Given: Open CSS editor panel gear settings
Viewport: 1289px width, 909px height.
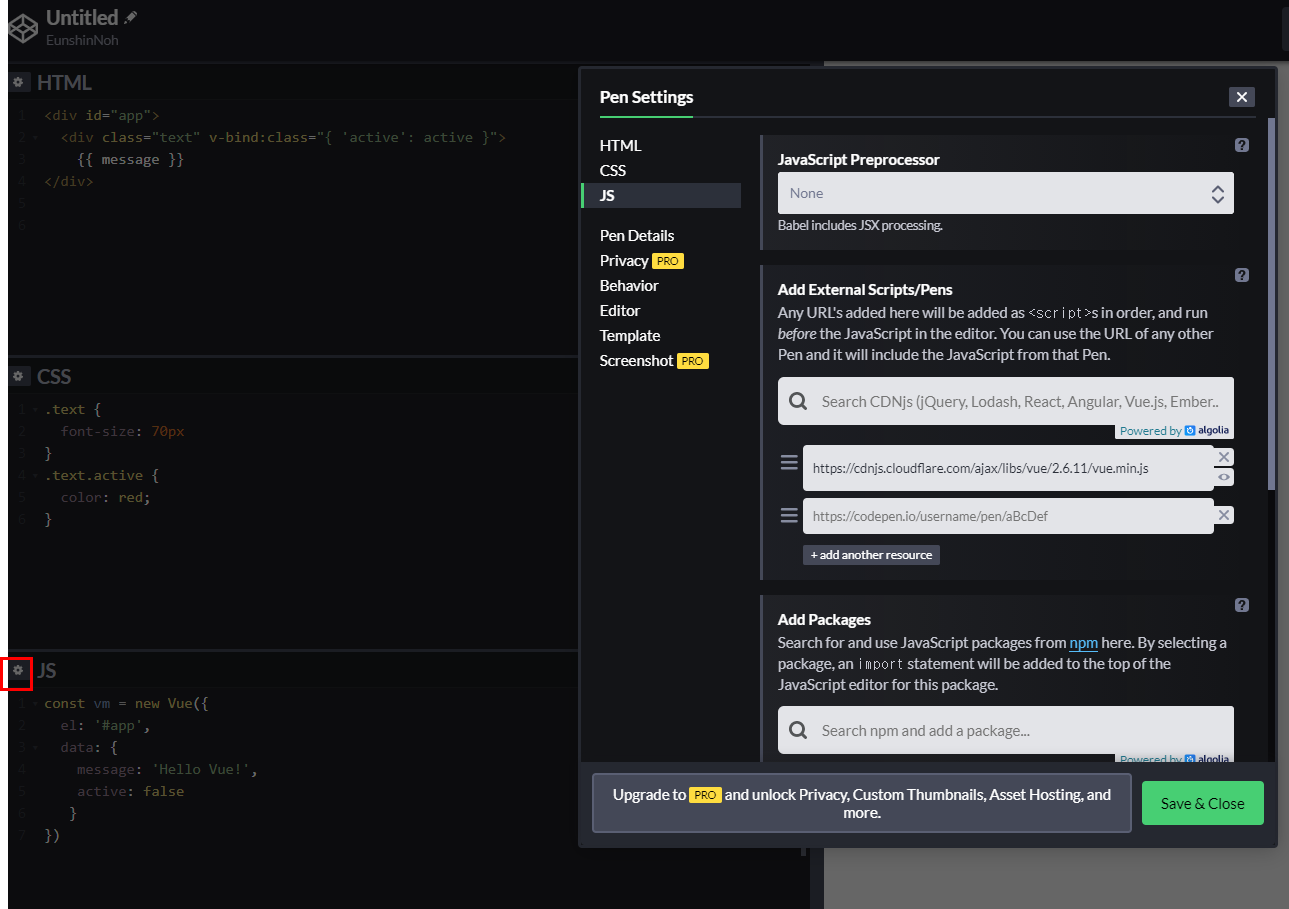Looking at the screenshot, I should pos(17,376).
